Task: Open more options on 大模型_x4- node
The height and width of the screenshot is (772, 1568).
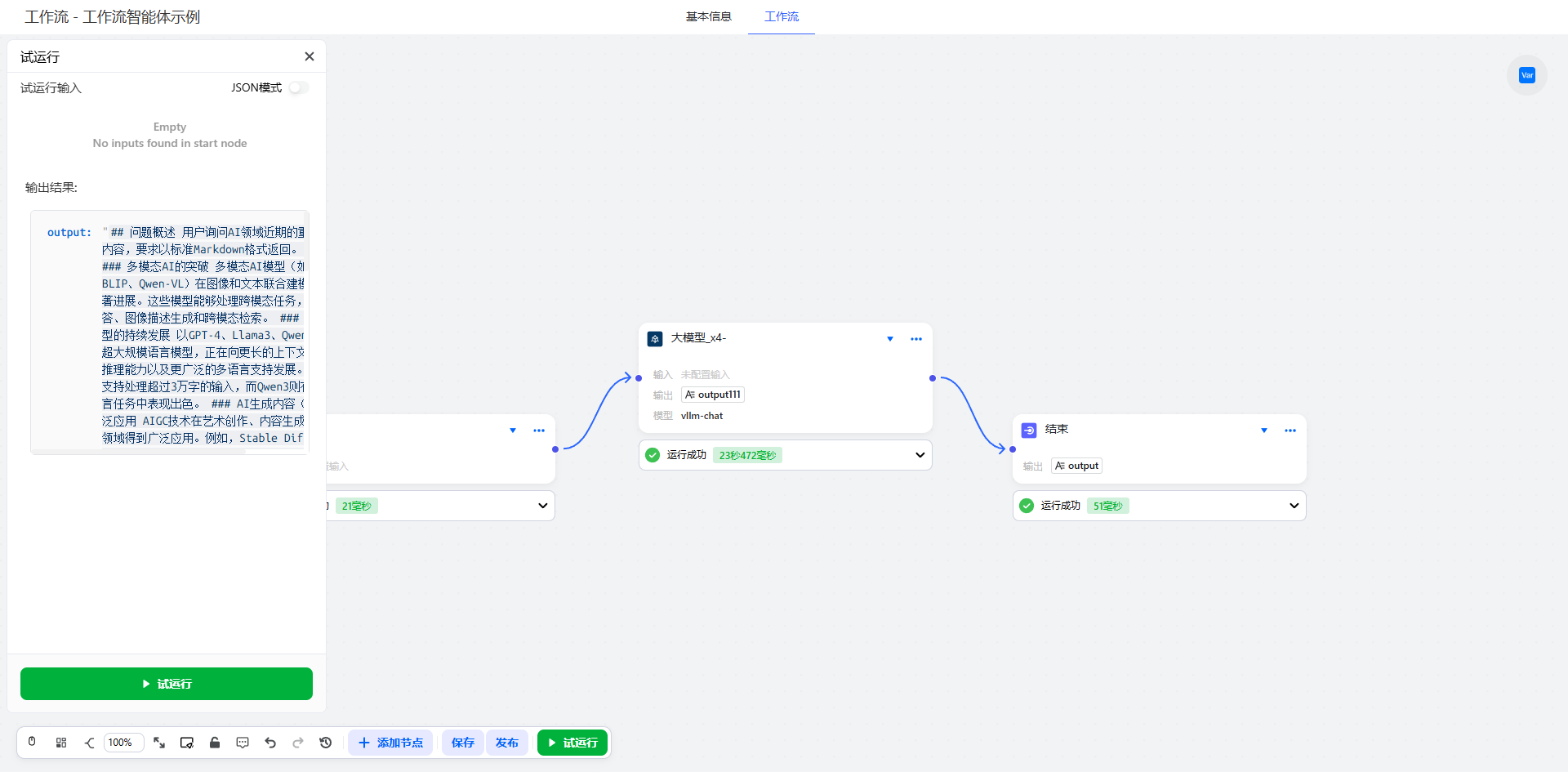Action: tap(916, 339)
